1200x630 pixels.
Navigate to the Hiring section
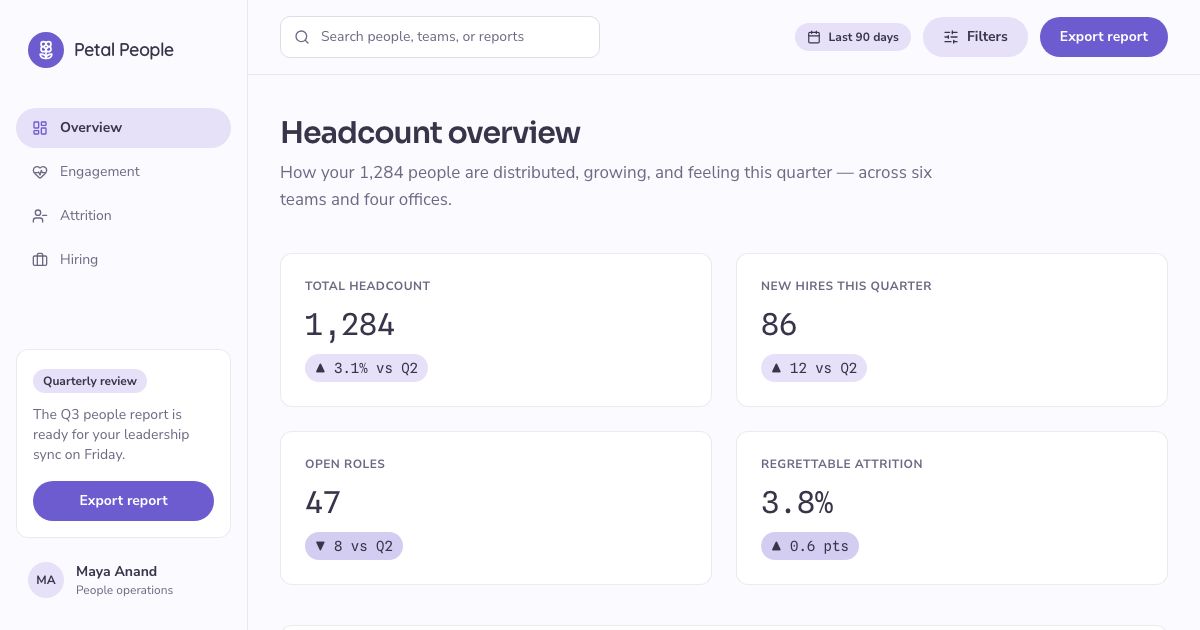(x=123, y=260)
